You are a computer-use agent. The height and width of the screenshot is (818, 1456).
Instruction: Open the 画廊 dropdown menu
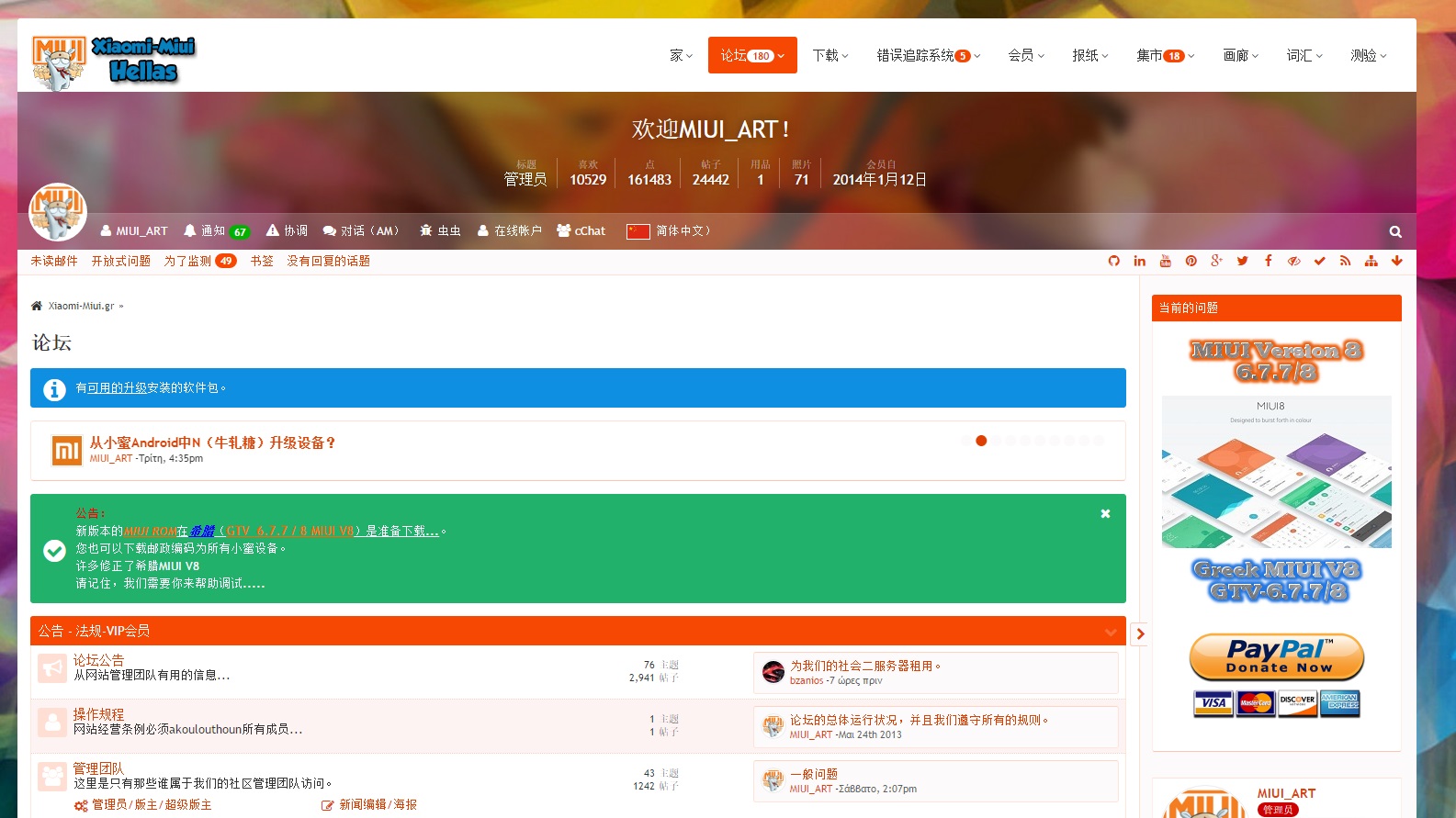[x=1241, y=55]
